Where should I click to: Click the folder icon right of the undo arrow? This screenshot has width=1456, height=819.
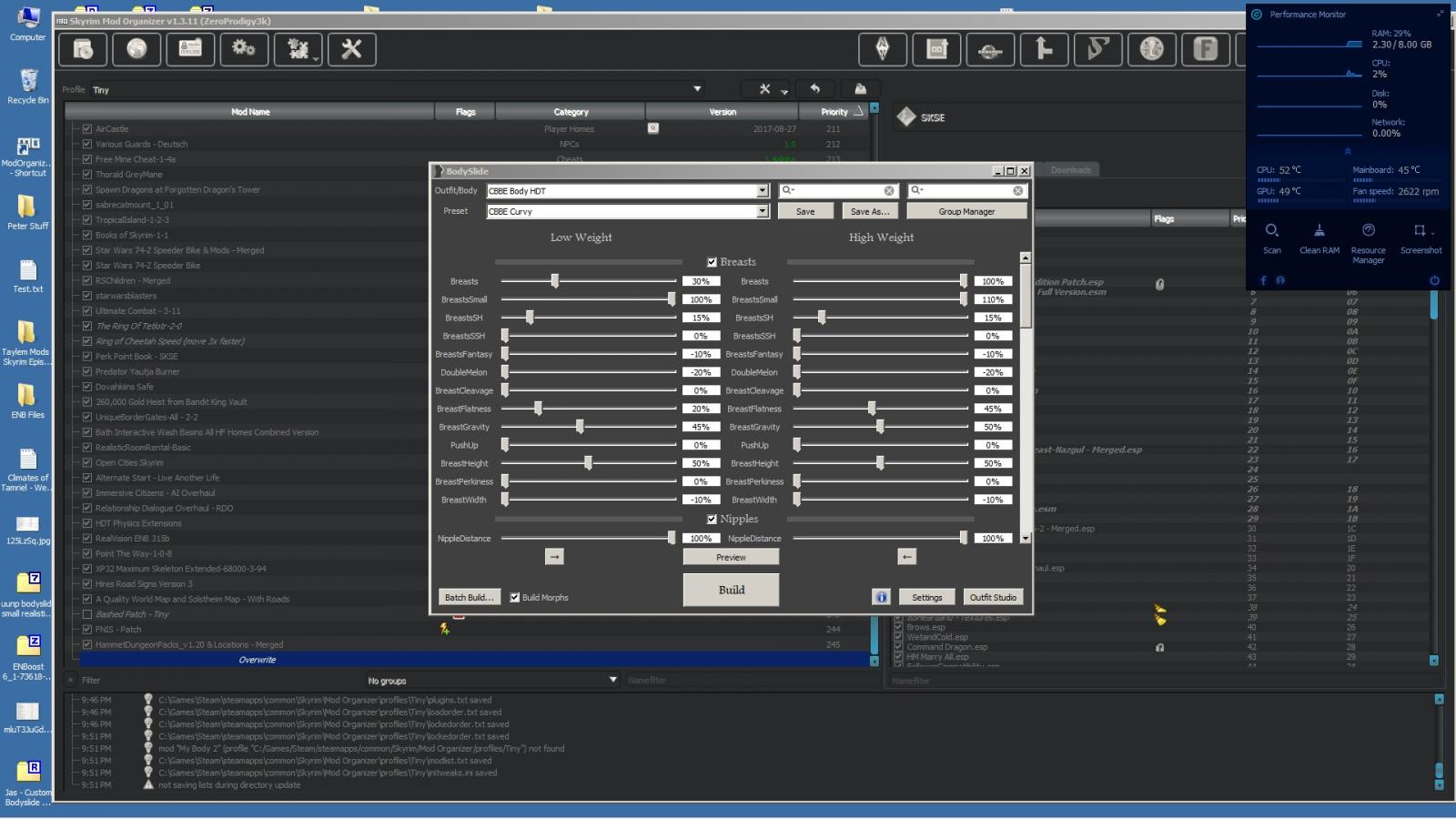pos(860,89)
